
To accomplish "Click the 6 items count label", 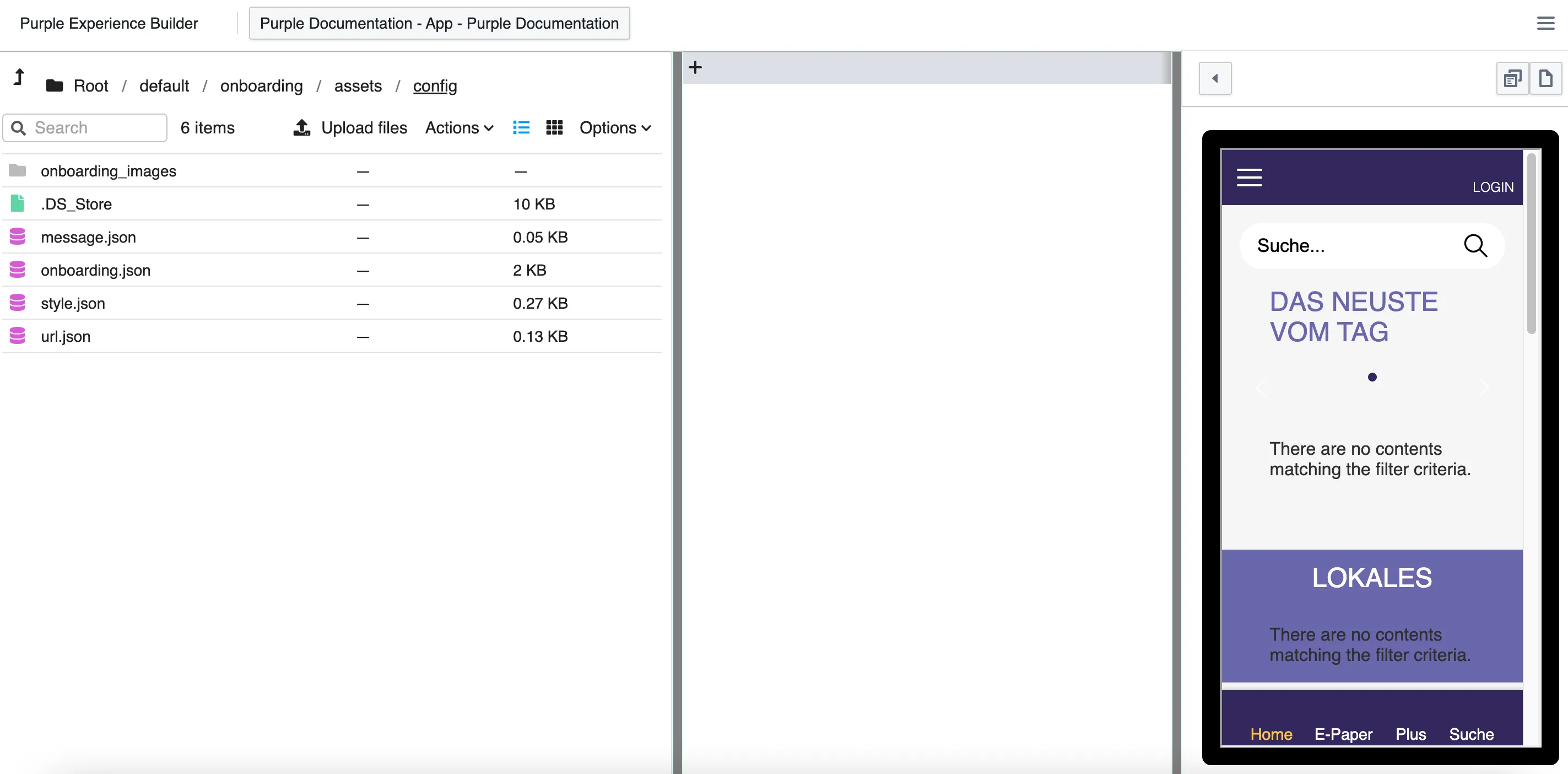I will click(x=208, y=128).
